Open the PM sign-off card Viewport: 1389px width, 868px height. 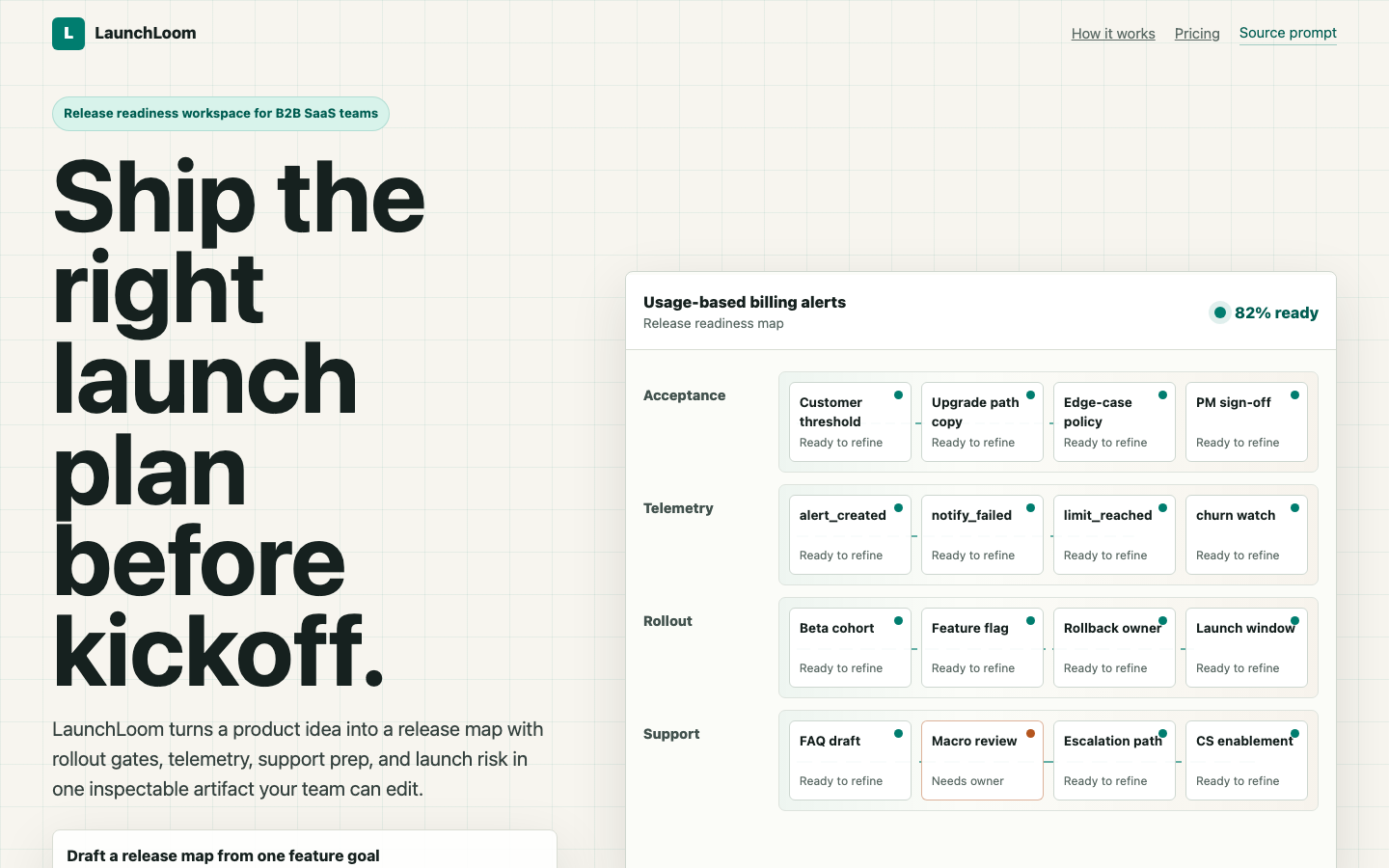click(1246, 422)
